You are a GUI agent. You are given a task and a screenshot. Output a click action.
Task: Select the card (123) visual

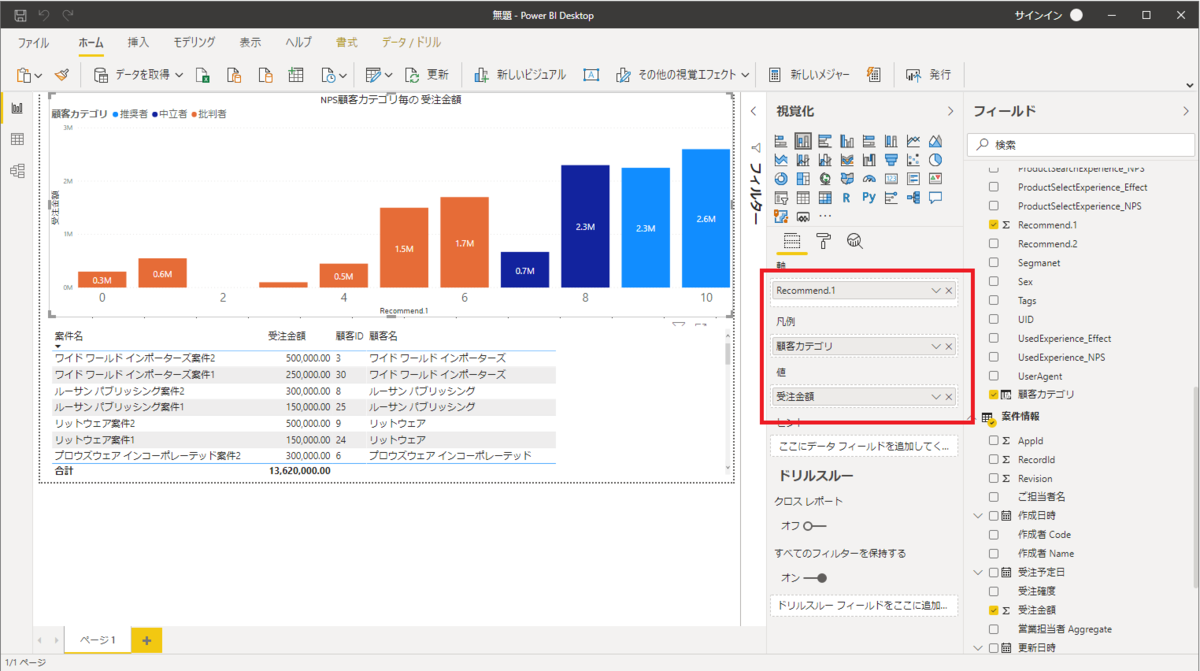[891, 178]
